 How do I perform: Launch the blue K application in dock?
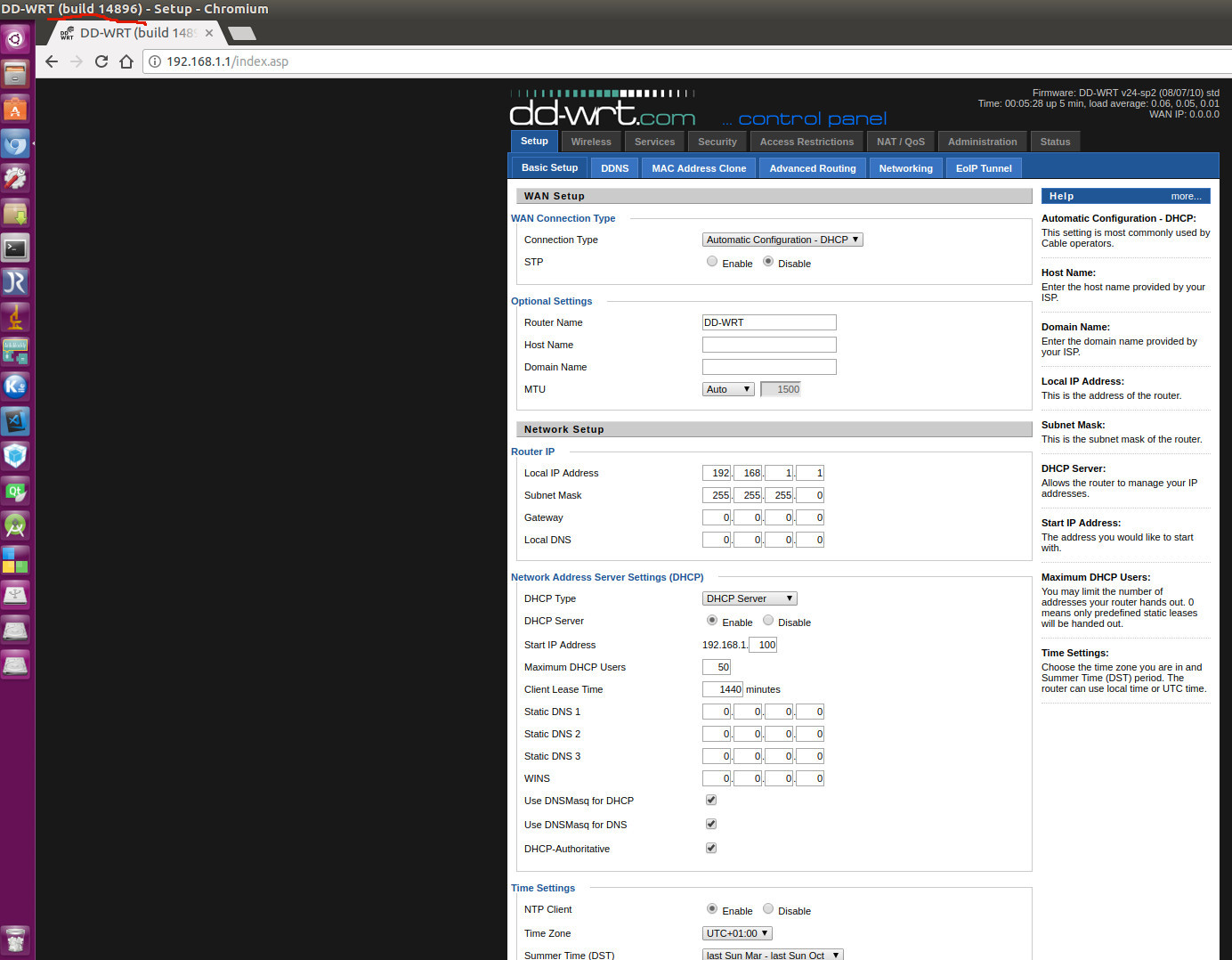tap(15, 386)
